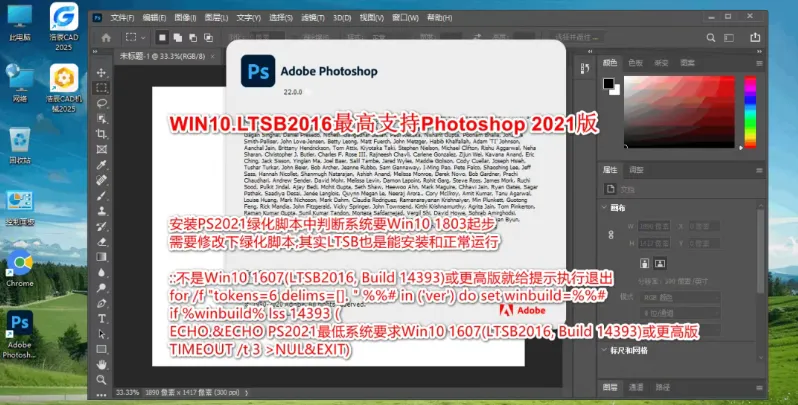Set canvas orientation to portrait
Screen dimensions: 798x405
tap(645, 263)
